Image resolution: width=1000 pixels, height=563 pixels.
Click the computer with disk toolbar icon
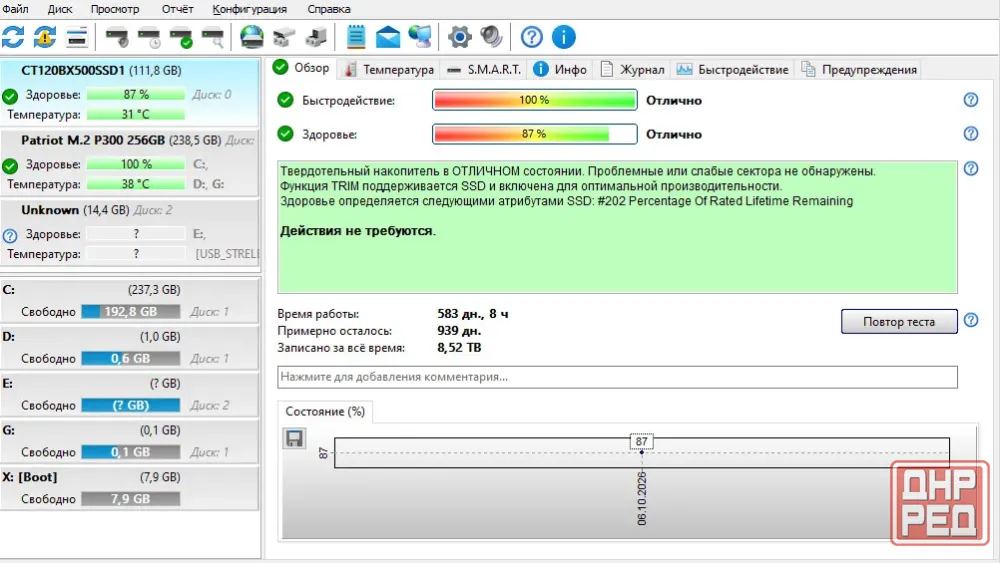(316, 38)
